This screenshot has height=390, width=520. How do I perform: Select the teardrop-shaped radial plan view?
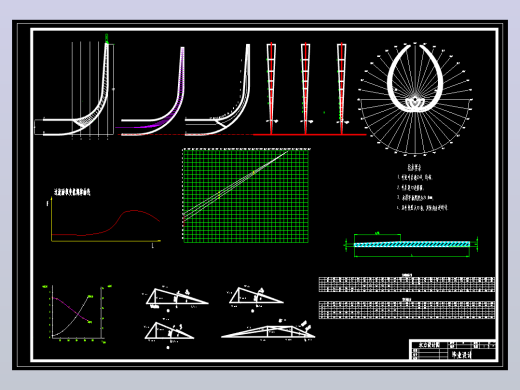[415, 99]
